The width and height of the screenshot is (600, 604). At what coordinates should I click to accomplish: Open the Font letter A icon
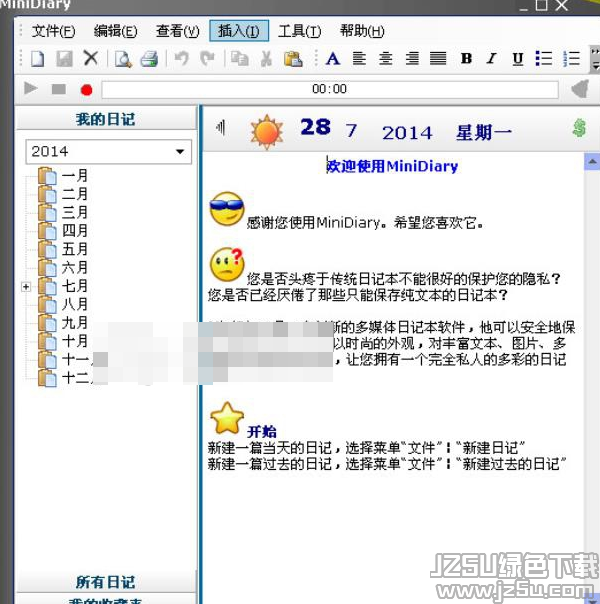click(333, 59)
